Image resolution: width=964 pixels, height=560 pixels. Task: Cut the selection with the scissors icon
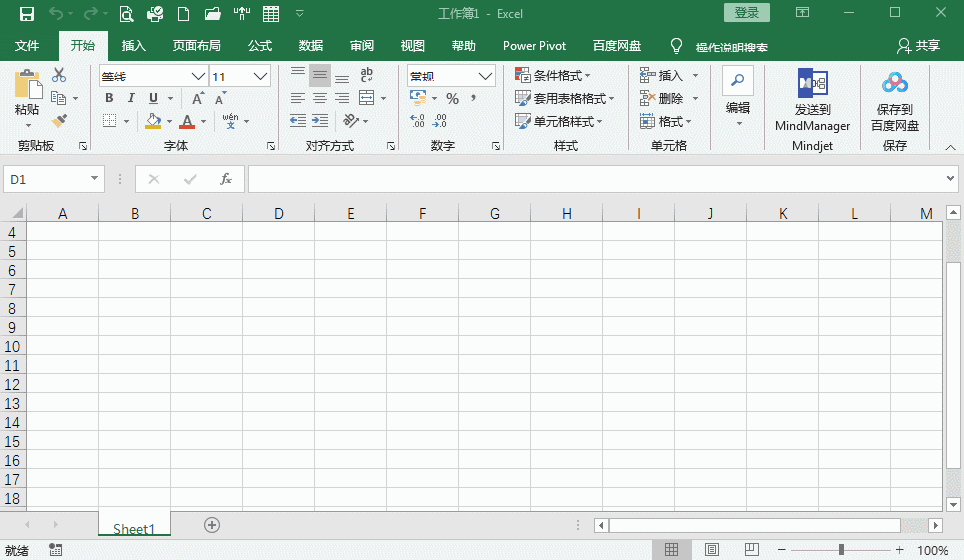(x=59, y=75)
